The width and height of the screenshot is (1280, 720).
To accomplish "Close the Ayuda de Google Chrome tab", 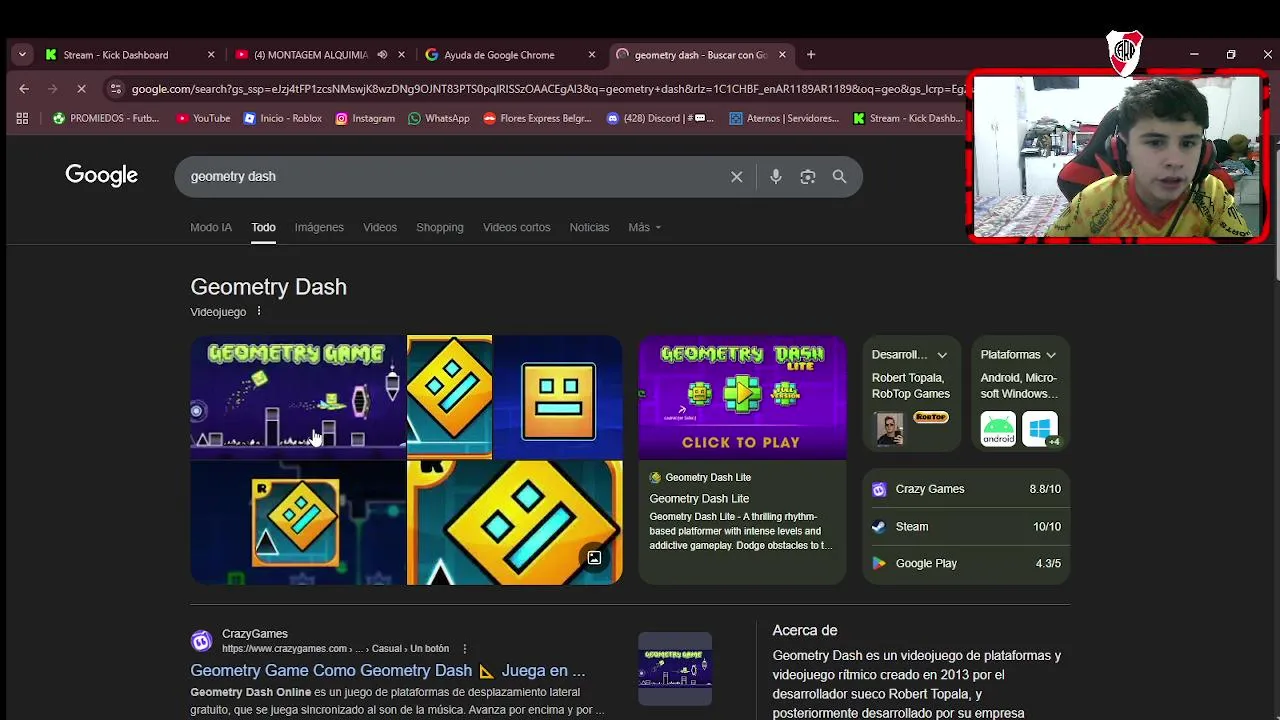I will (x=592, y=55).
